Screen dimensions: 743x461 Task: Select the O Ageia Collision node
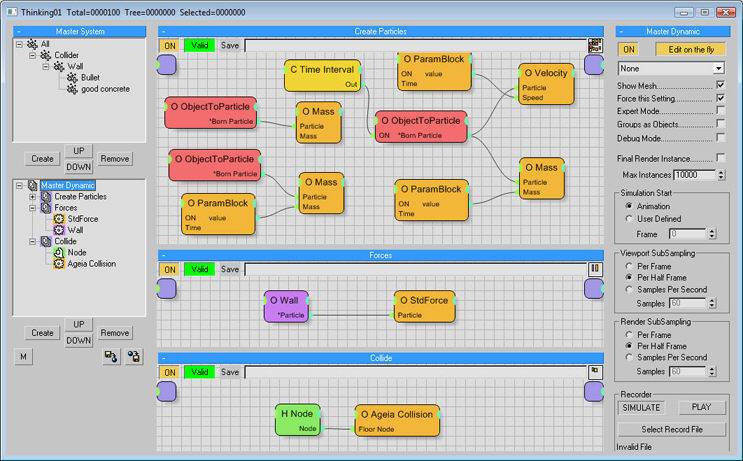click(x=397, y=420)
